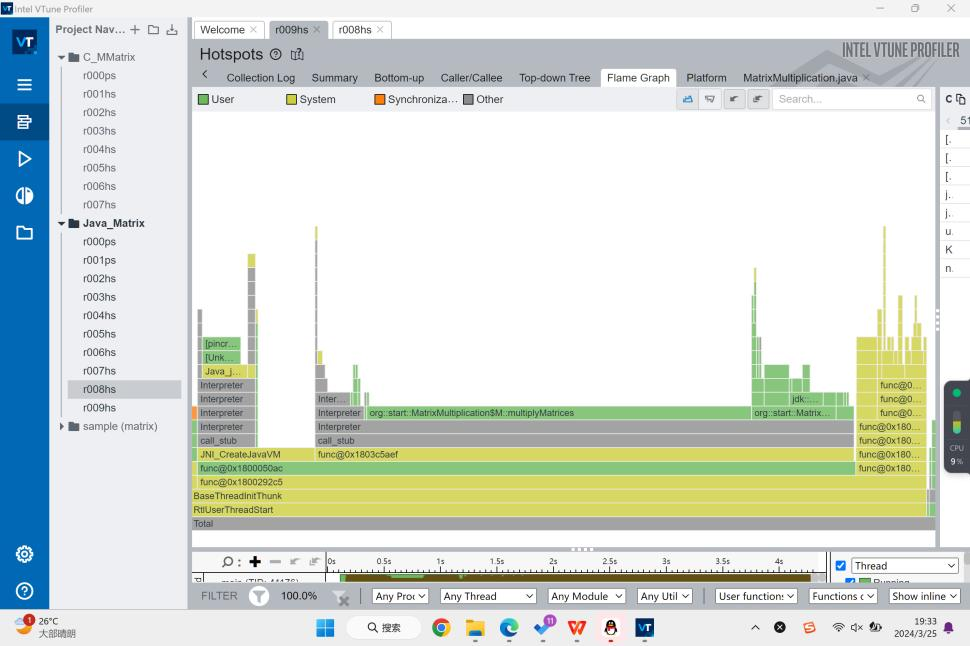
Task: Close the MatrixMultiplication.java tab
Action: tap(866, 77)
